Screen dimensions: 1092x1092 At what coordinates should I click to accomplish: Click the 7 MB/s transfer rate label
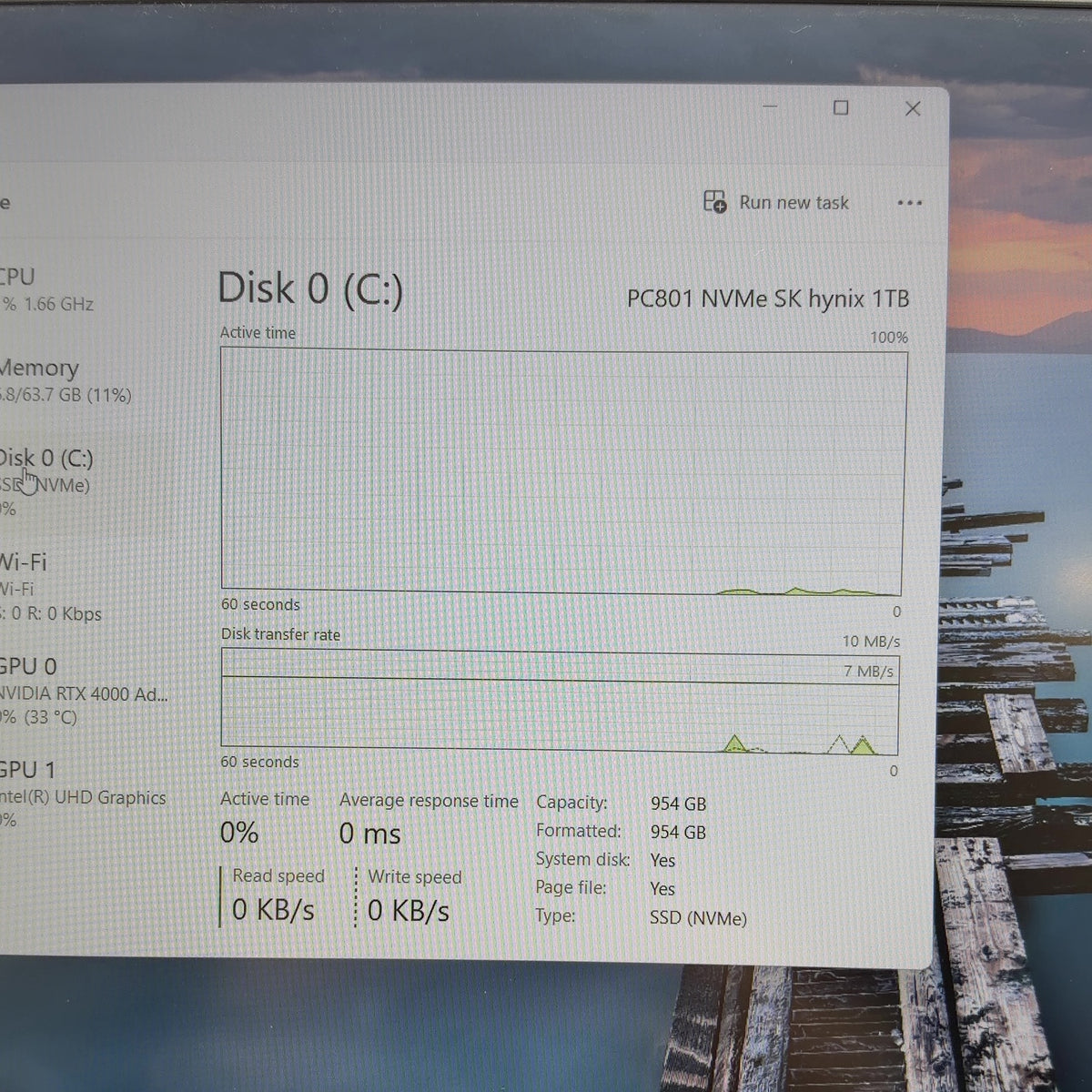click(x=868, y=672)
